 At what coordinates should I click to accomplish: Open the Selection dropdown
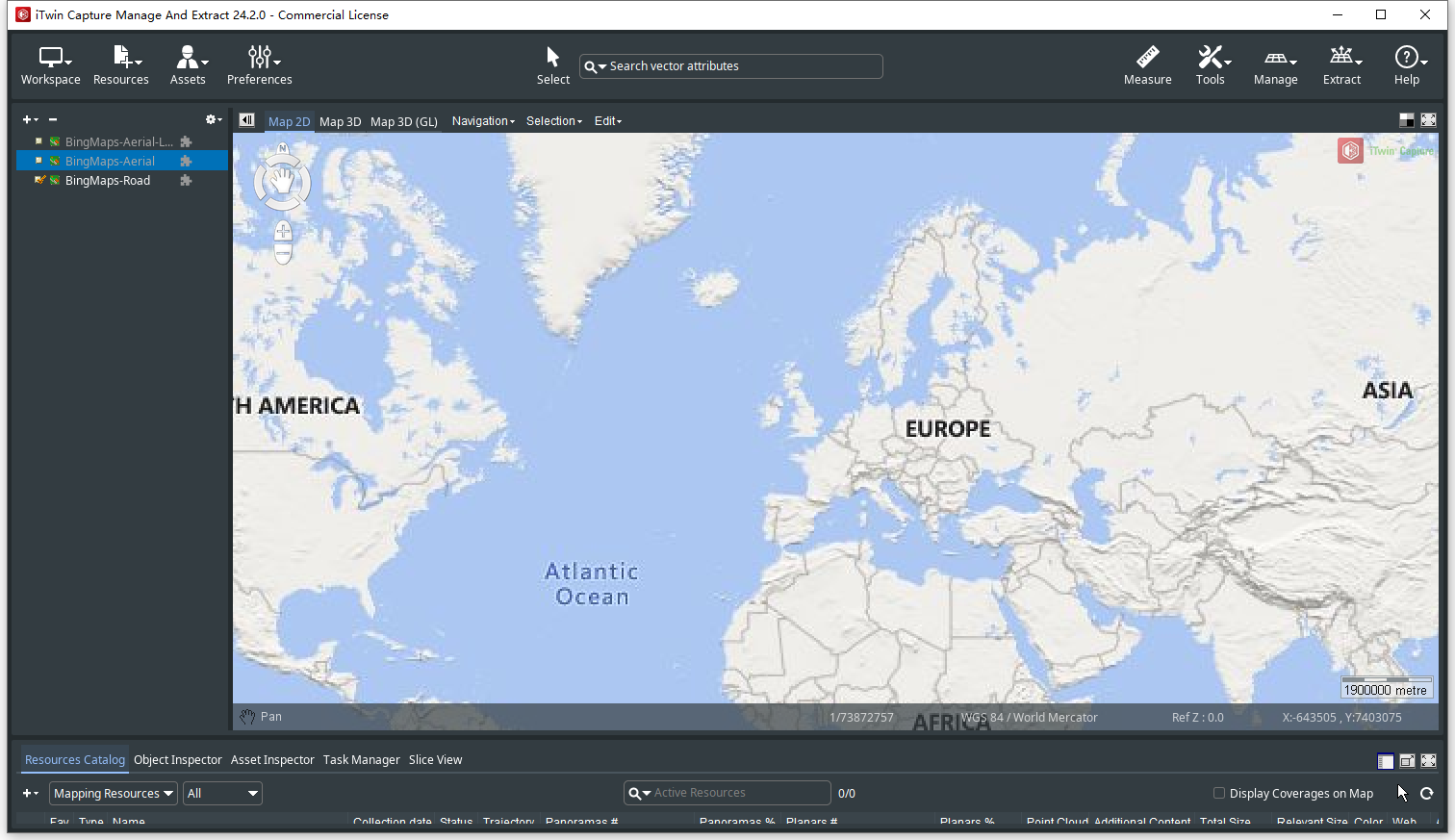coord(554,121)
